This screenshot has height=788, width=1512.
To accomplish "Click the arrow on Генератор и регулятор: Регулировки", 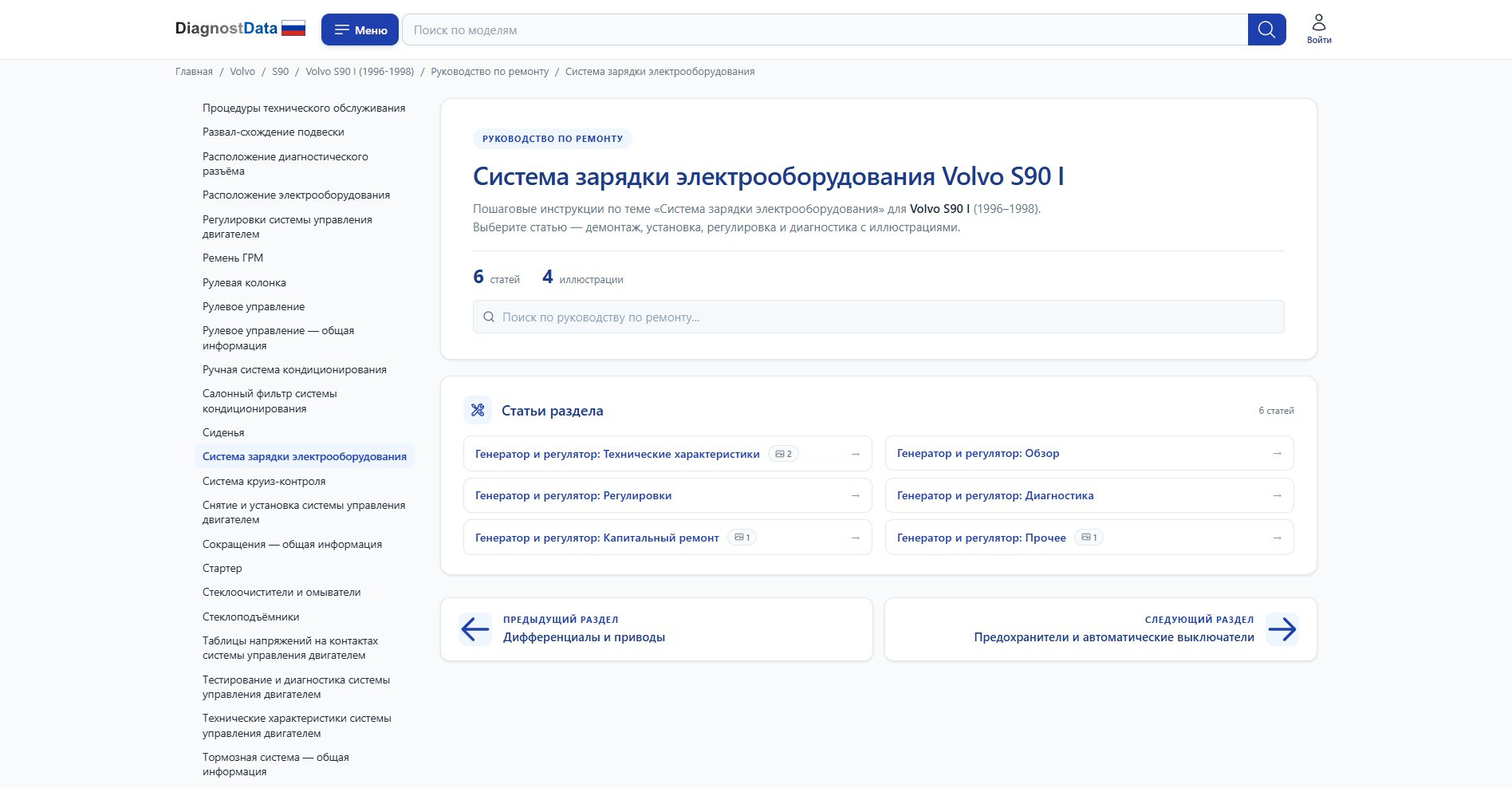I will [x=855, y=496].
